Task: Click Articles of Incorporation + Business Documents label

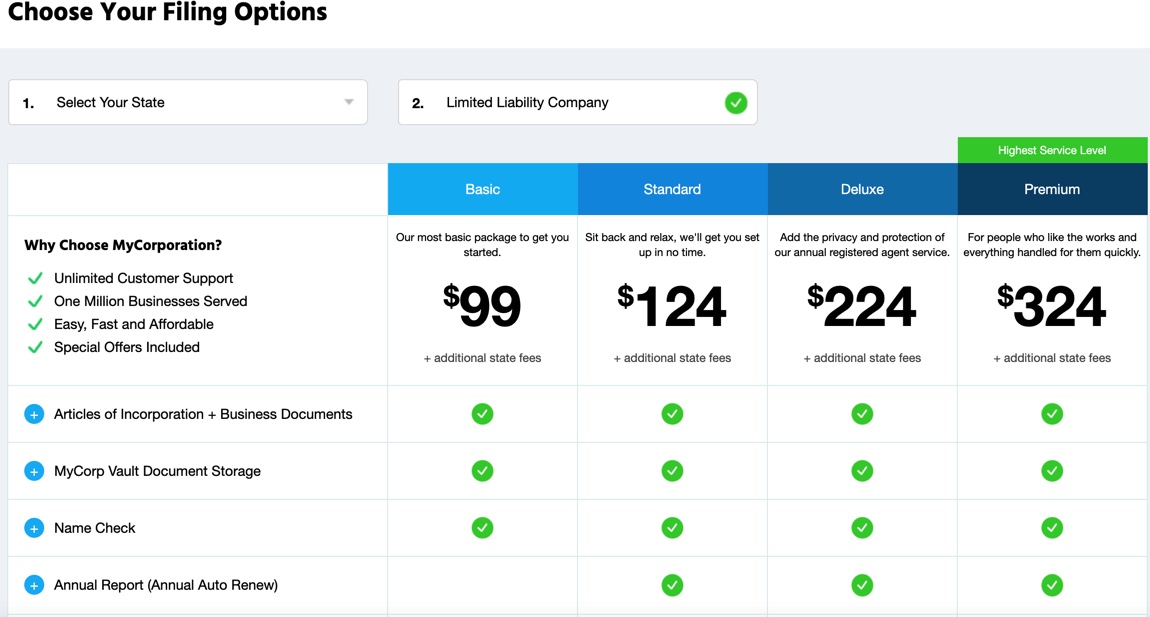Action: pyautogui.click(x=203, y=414)
